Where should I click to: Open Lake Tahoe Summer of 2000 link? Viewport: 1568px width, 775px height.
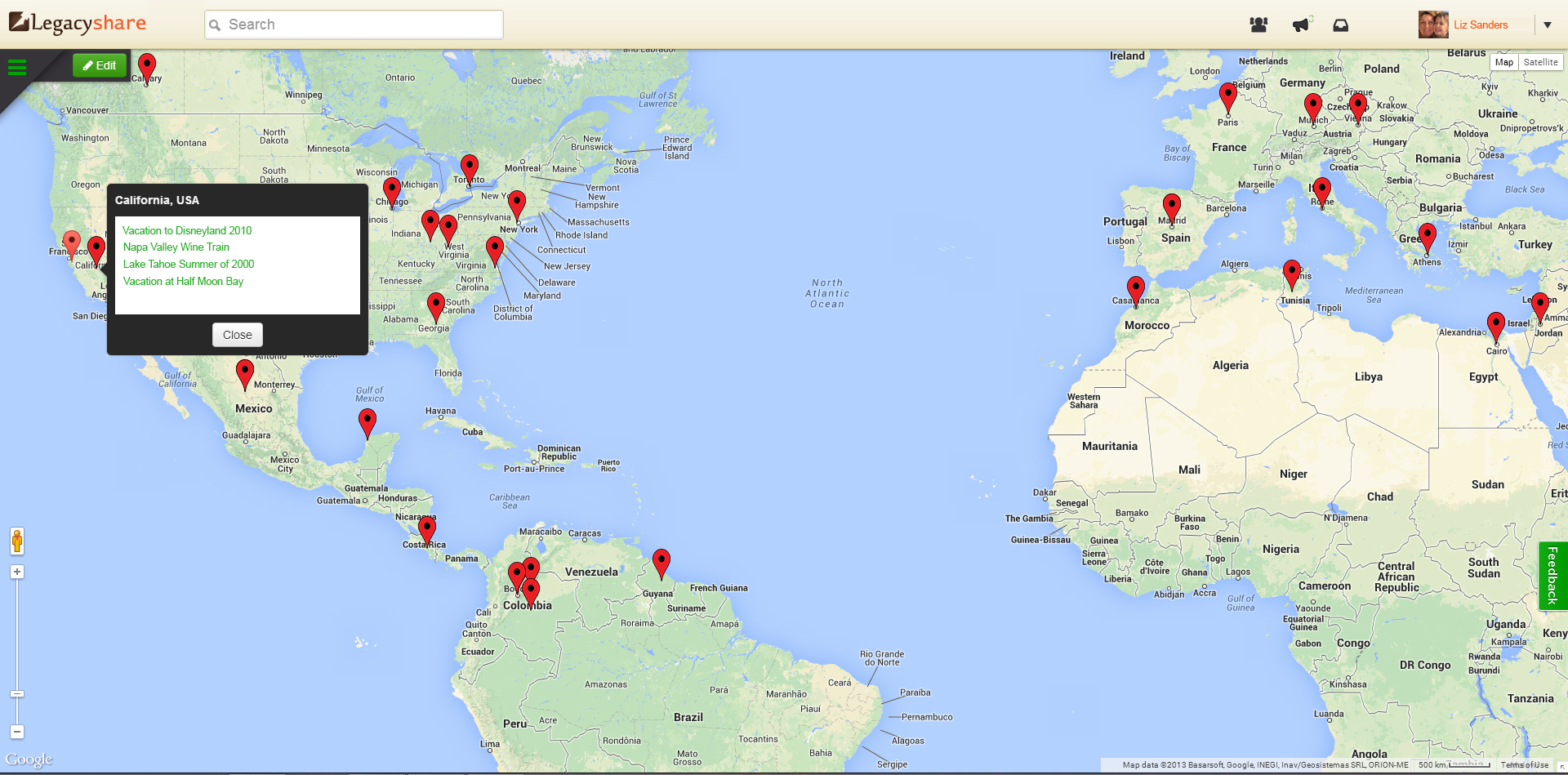(x=189, y=264)
